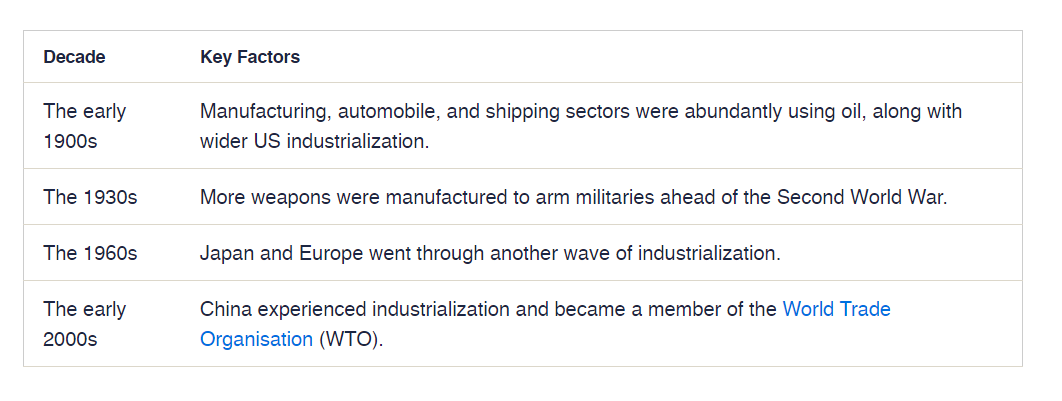The image size is (1062, 401).
Task: Click 'Second World War' text
Action: [861, 197]
